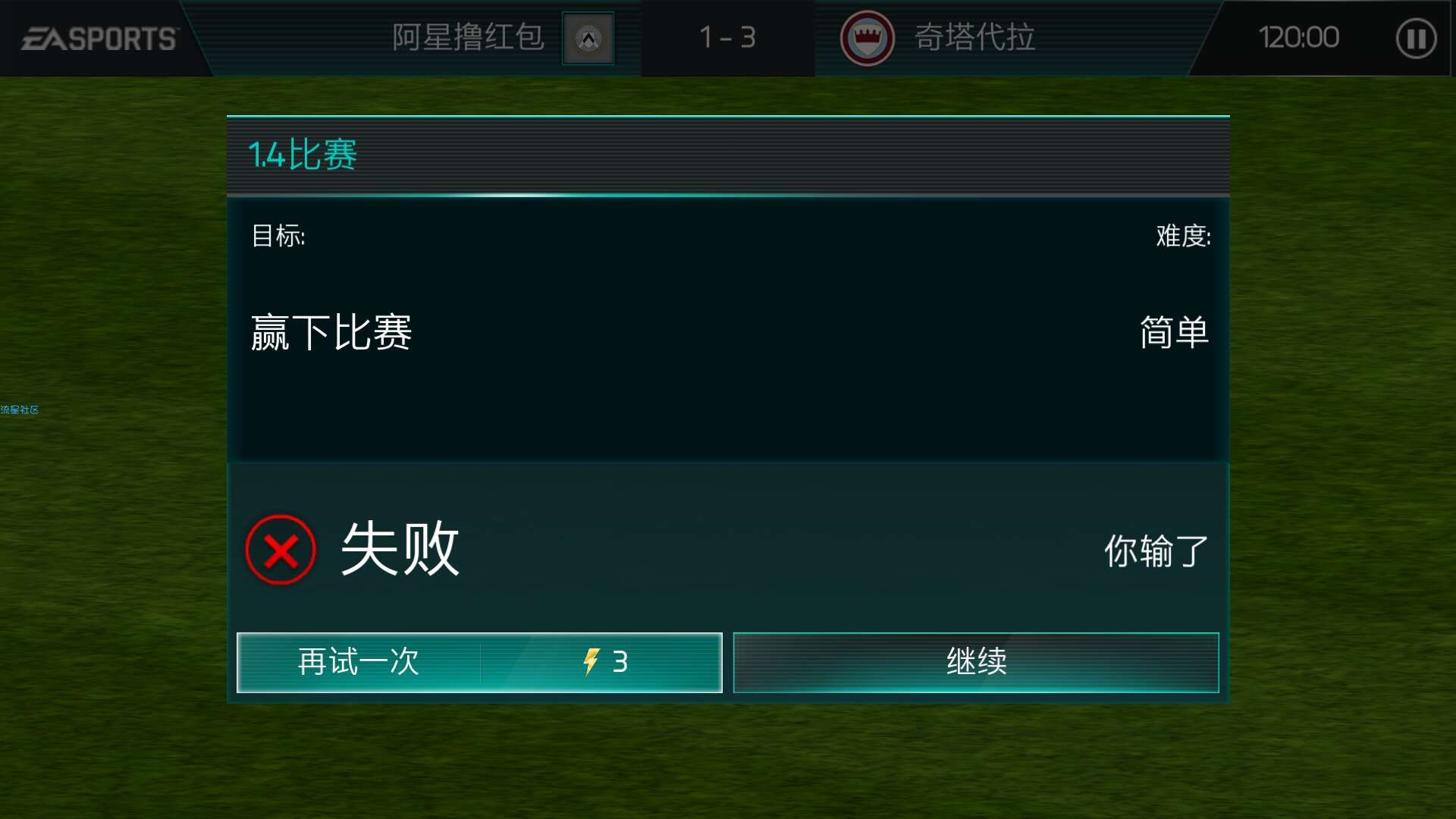Image resolution: width=1456 pixels, height=819 pixels.
Task: Click the 奇塔代拉 away team crest
Action: (x=867, y=38)
